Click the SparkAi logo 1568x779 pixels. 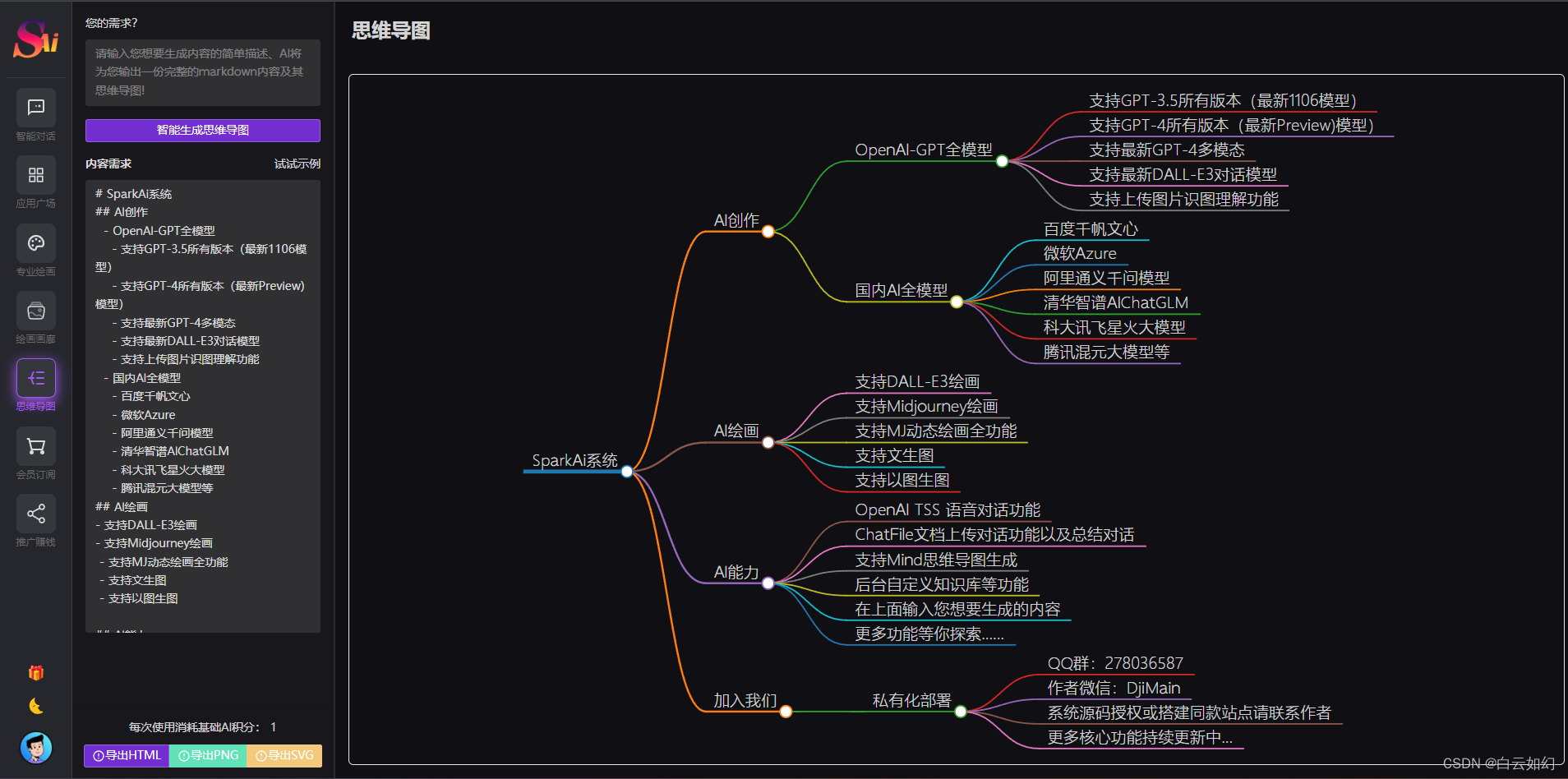[35, 39]
